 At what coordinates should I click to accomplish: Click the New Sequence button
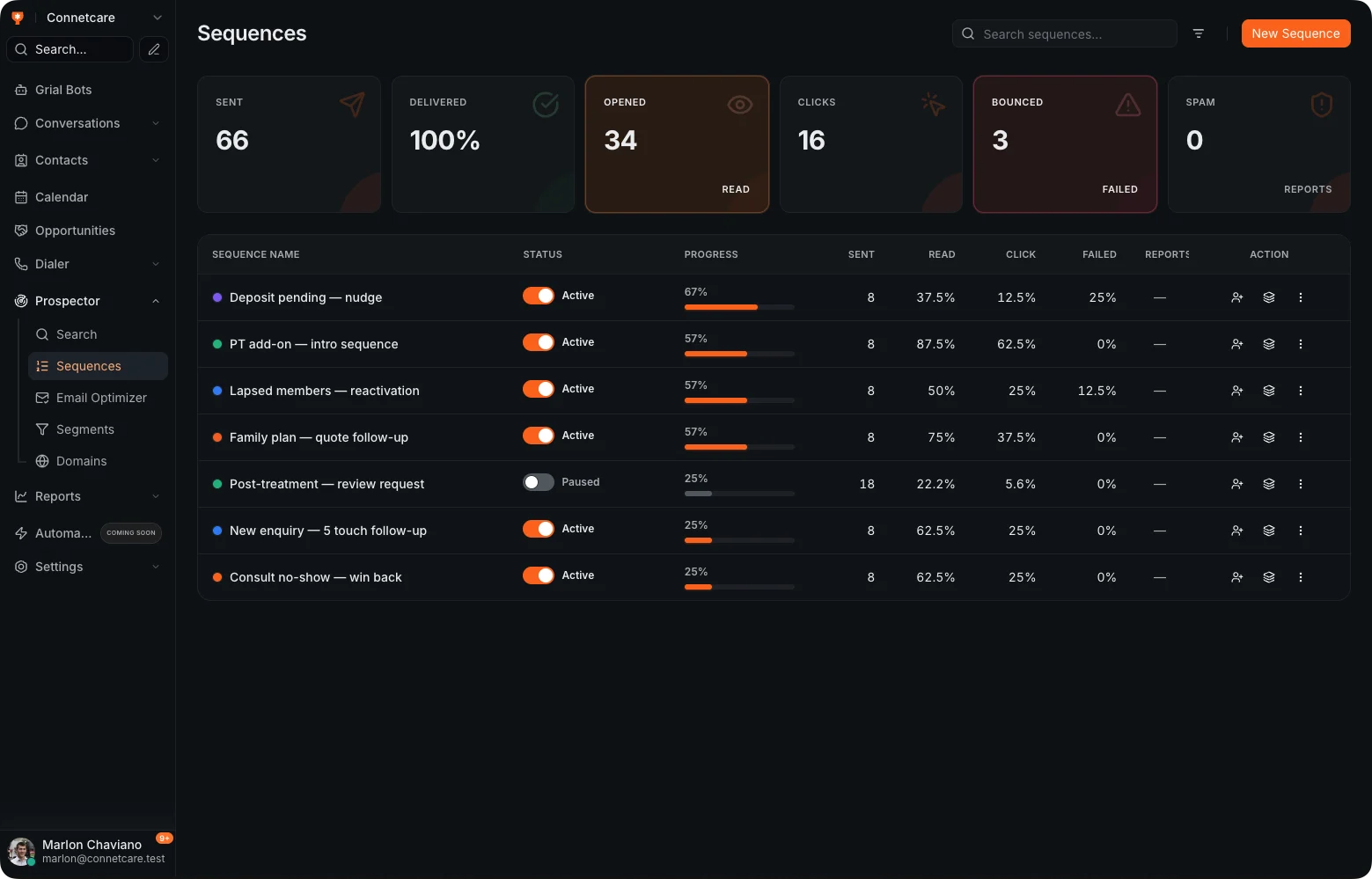coord(1295,33)
